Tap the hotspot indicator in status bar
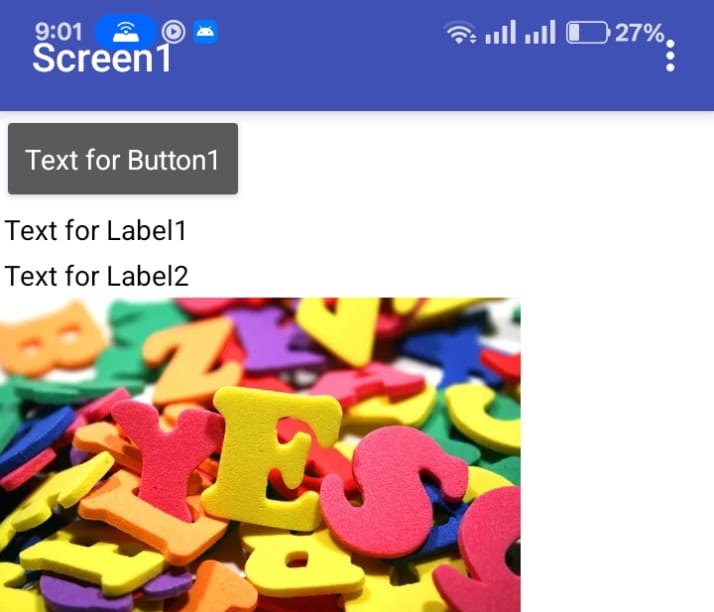714x612 pixels. click(126, 32)
